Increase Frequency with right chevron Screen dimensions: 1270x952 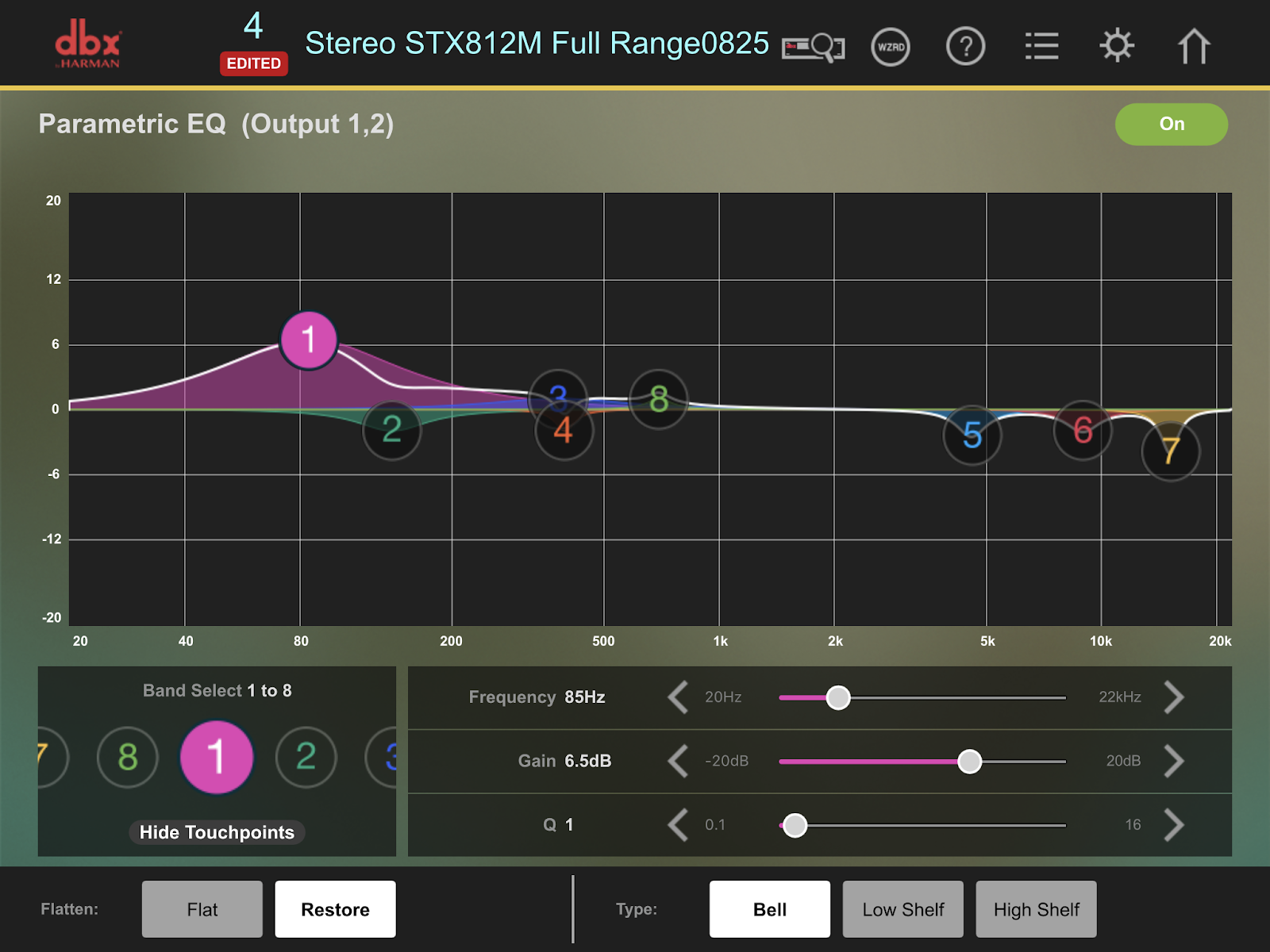coord(1175,697)
